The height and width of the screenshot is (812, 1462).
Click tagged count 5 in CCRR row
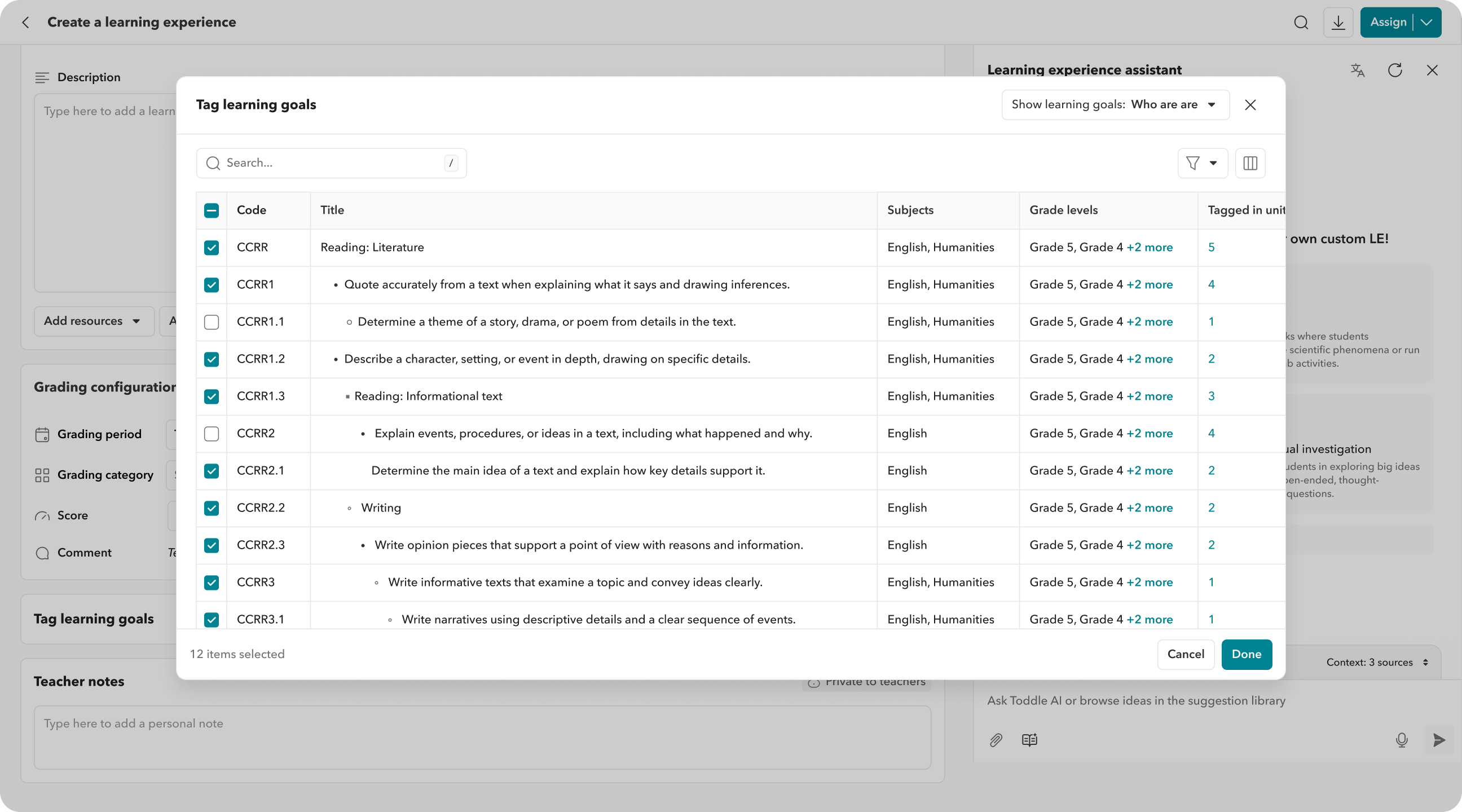(x=1211, y=248)
